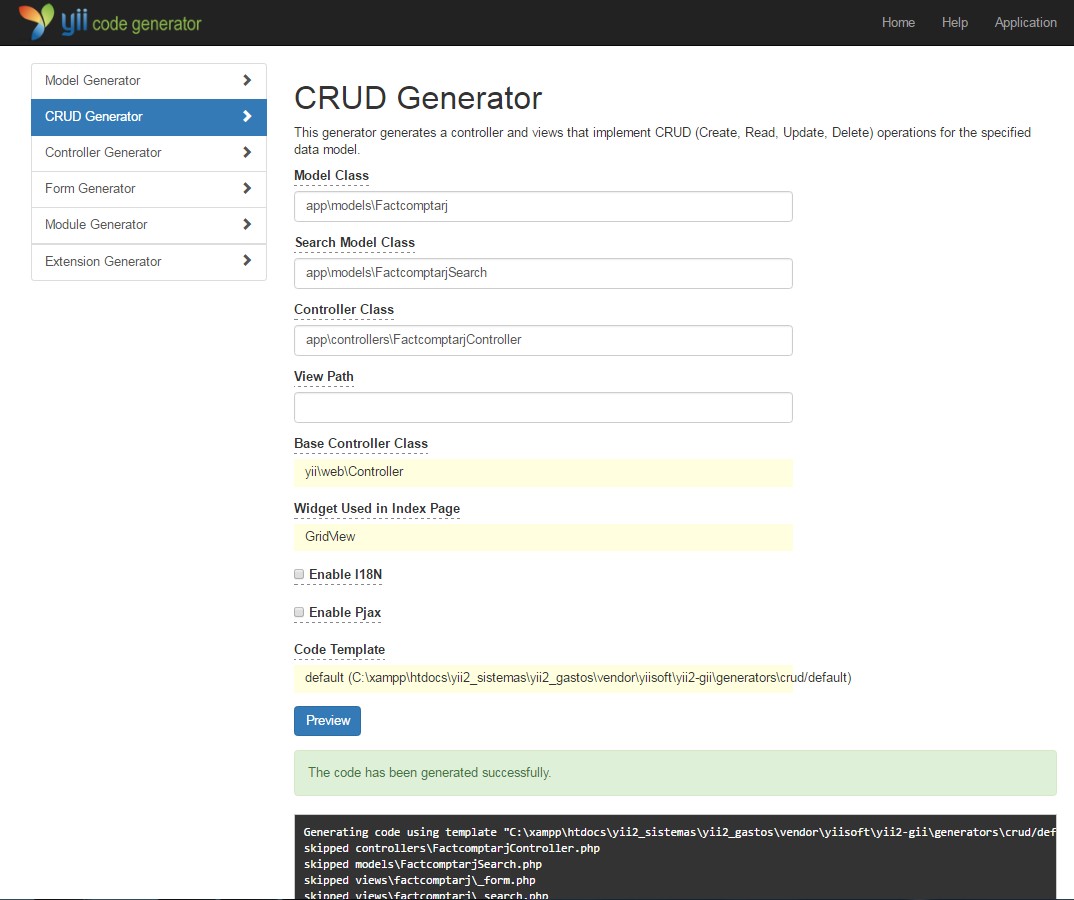Enable the I18N checkbox
Image resolution: width=1074 pixels, height=900 pixels.
point(298,574)
